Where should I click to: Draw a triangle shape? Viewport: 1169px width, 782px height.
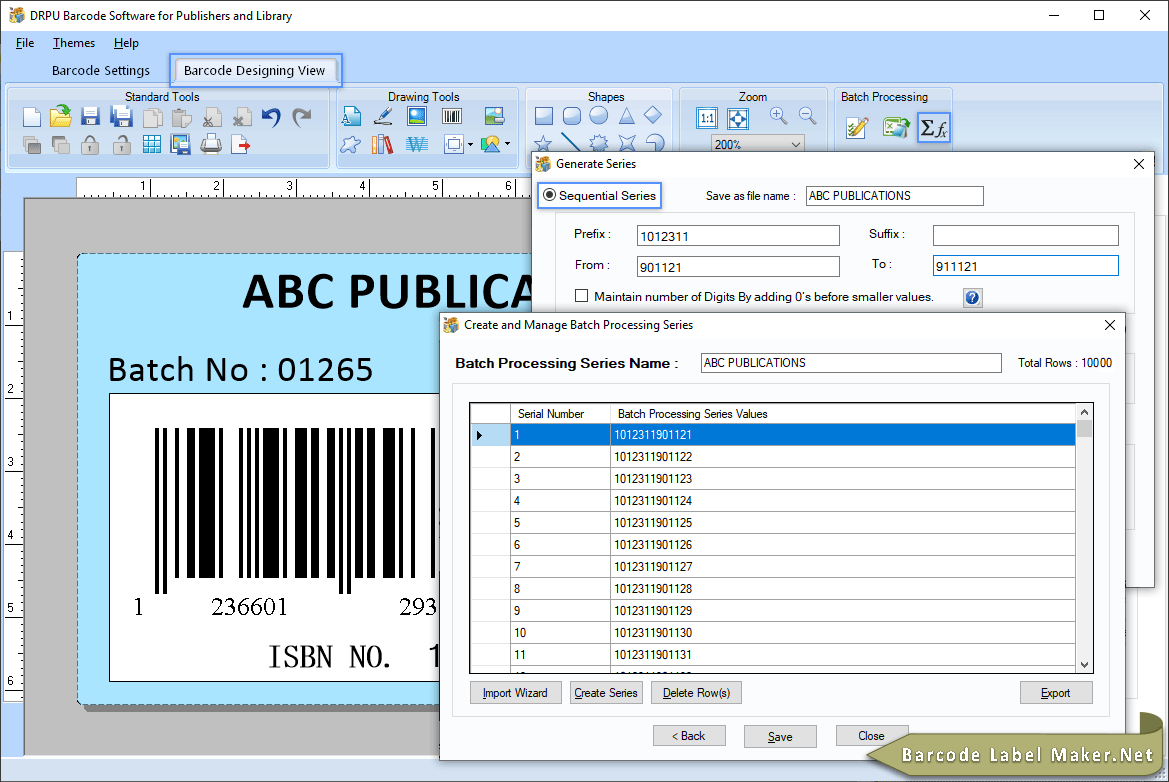626,116
